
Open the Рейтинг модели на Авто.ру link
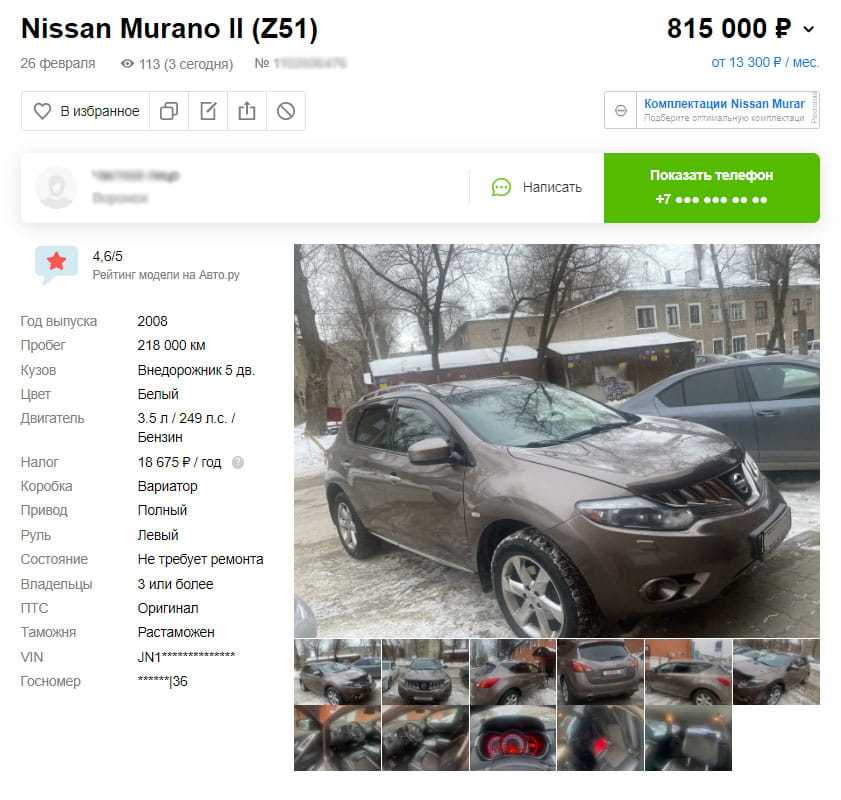coord(166,275)
